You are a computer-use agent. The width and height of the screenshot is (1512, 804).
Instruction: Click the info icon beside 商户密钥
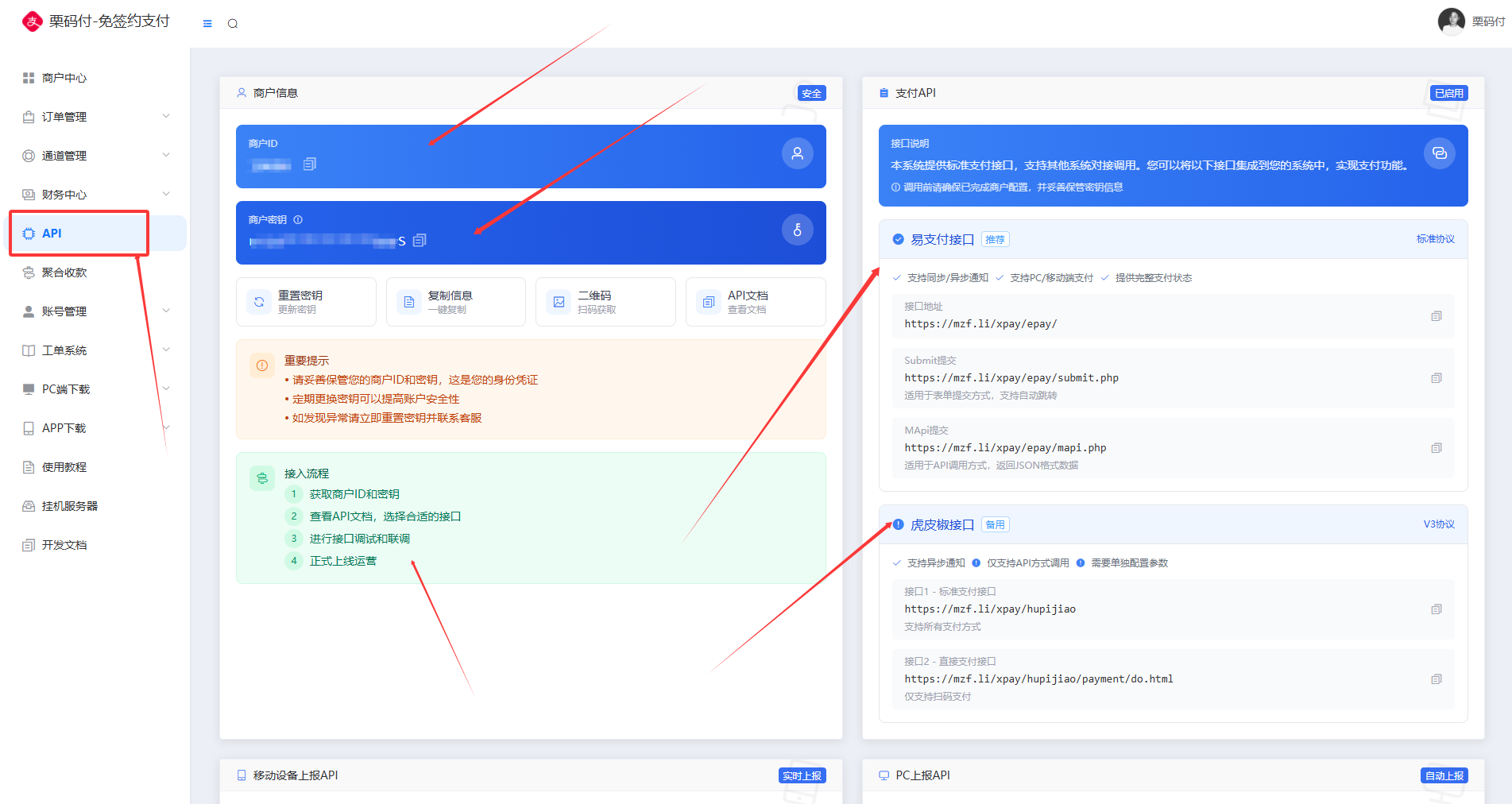click(298, 220)
